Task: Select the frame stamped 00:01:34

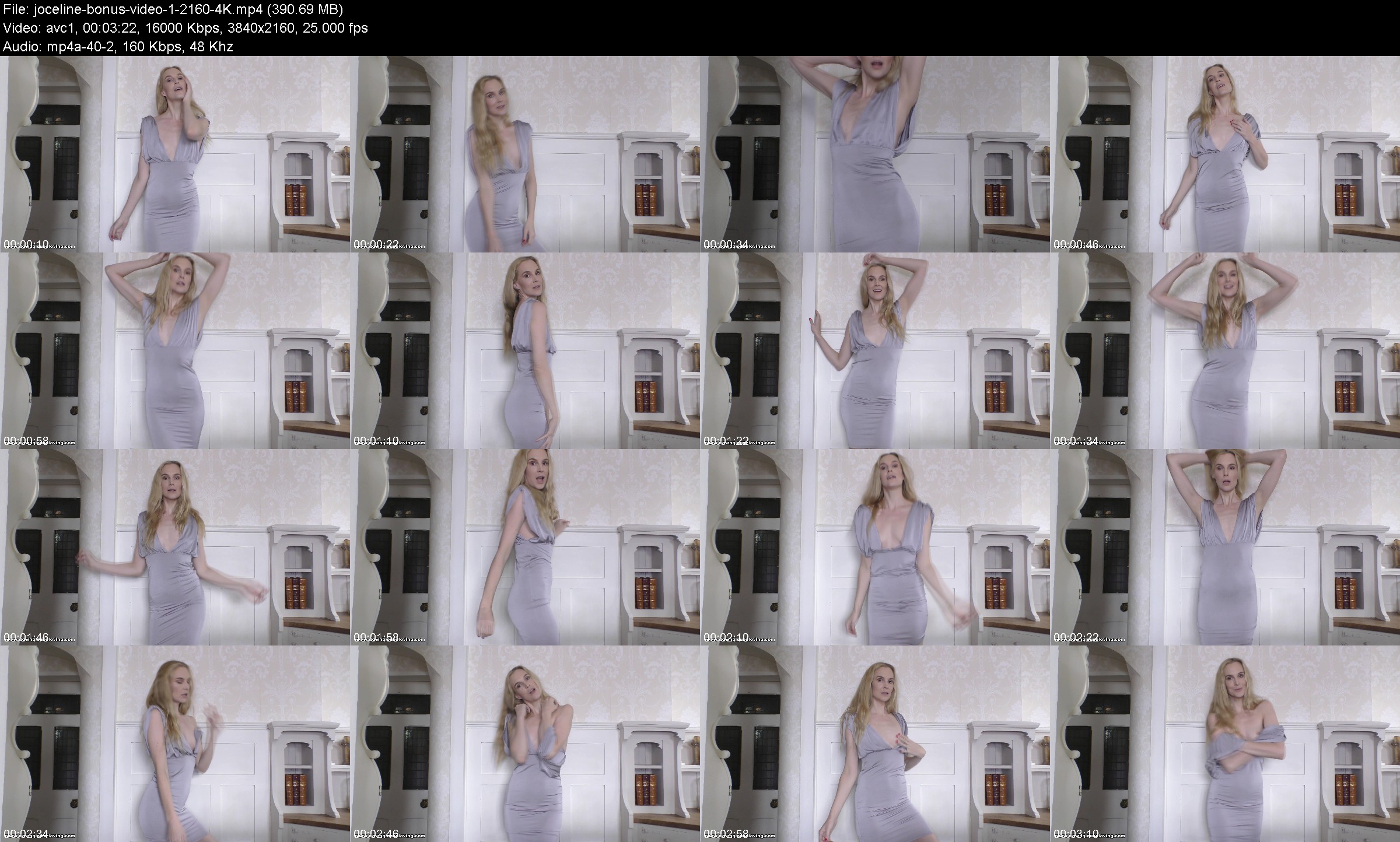Action: 1225,350
